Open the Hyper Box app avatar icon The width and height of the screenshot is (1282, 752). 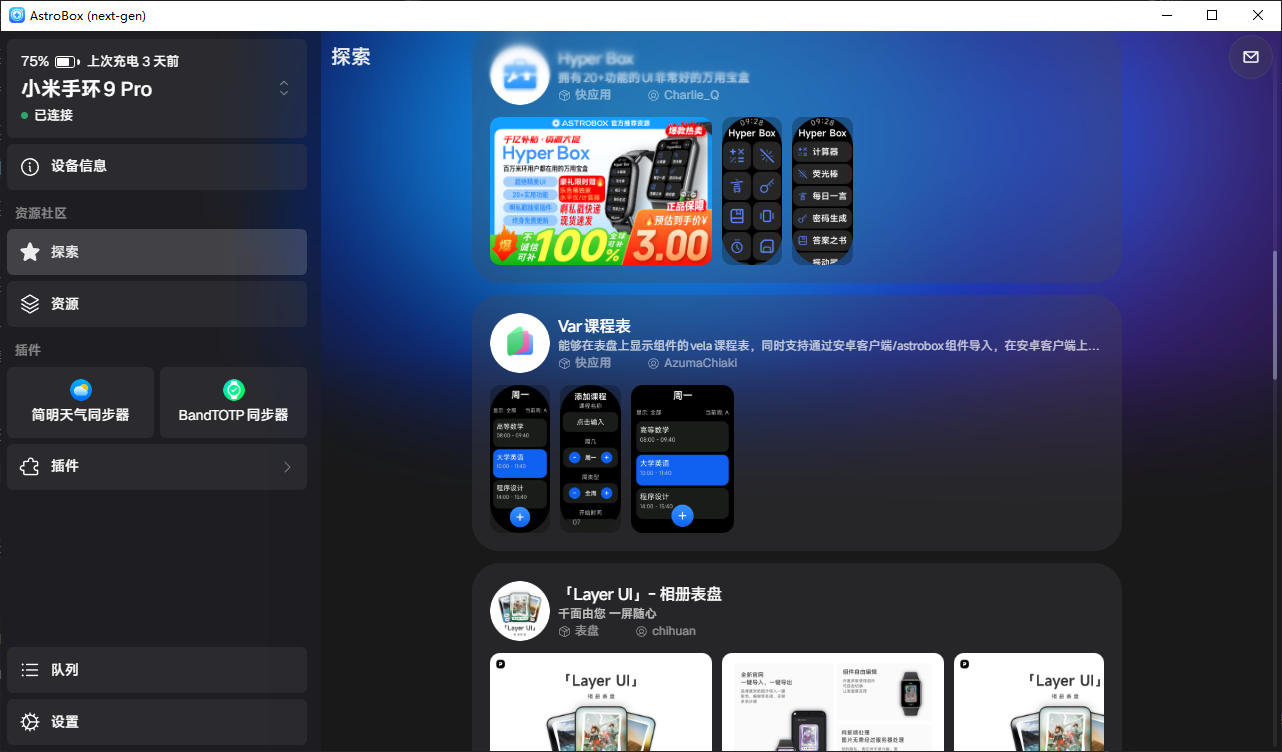[519, 75]
